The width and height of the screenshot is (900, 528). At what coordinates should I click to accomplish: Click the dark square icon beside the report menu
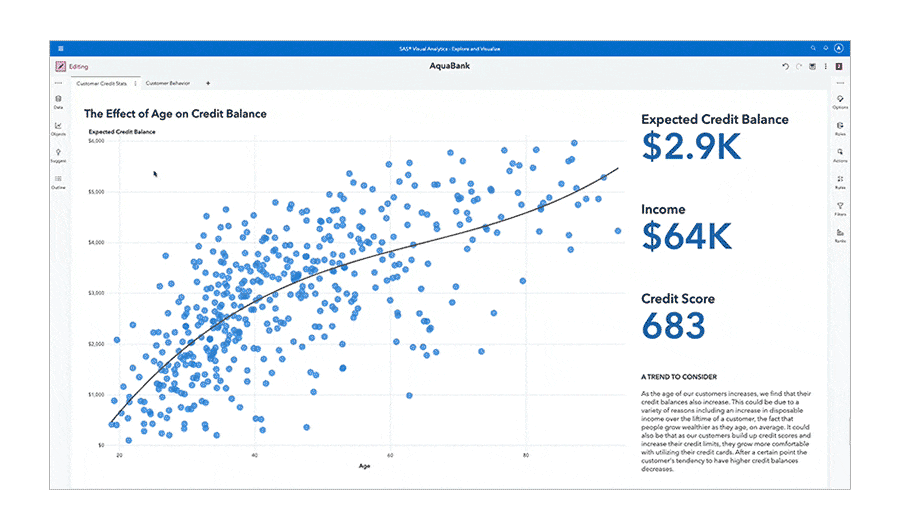click(839, 67)
